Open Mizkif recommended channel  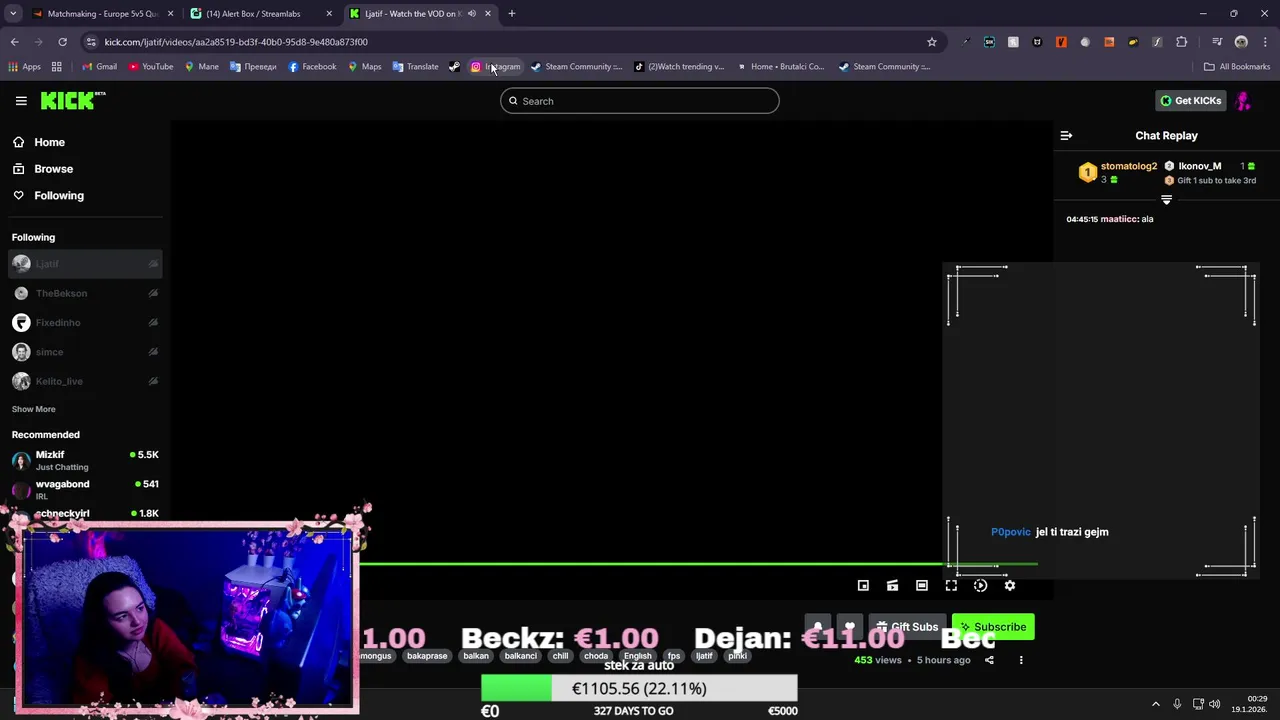[85, 460]
